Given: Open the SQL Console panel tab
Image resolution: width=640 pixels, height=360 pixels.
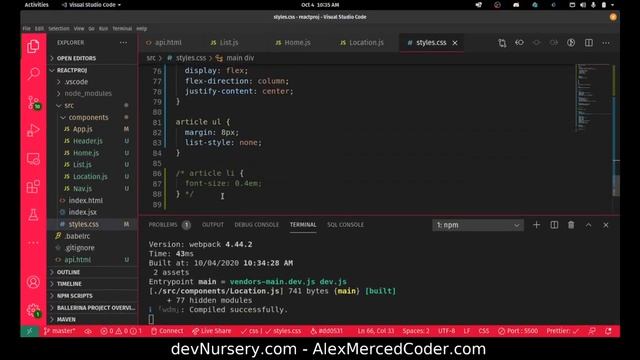Looking at the screenshot, I should pos(345,225).
